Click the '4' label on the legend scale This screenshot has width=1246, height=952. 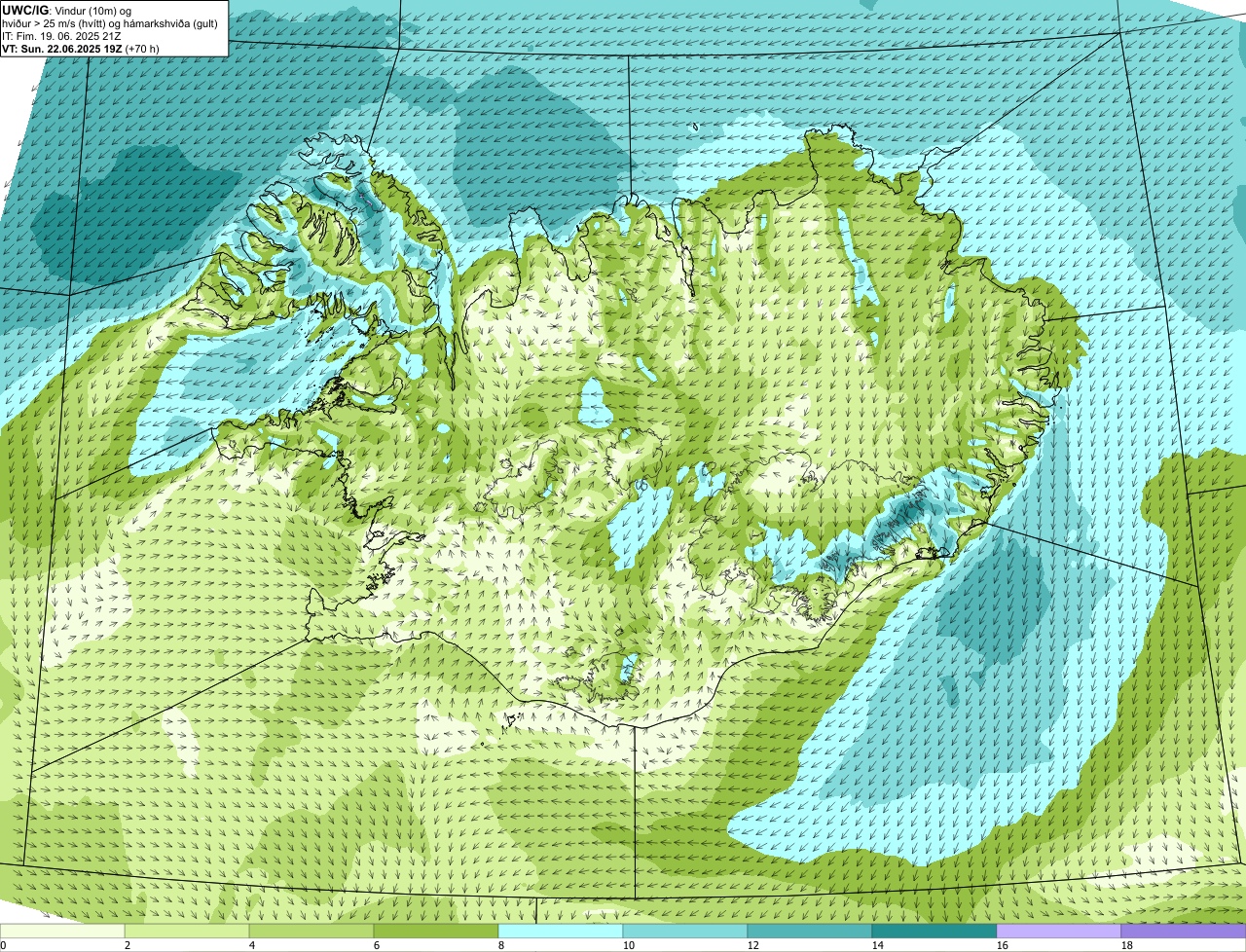252,945
